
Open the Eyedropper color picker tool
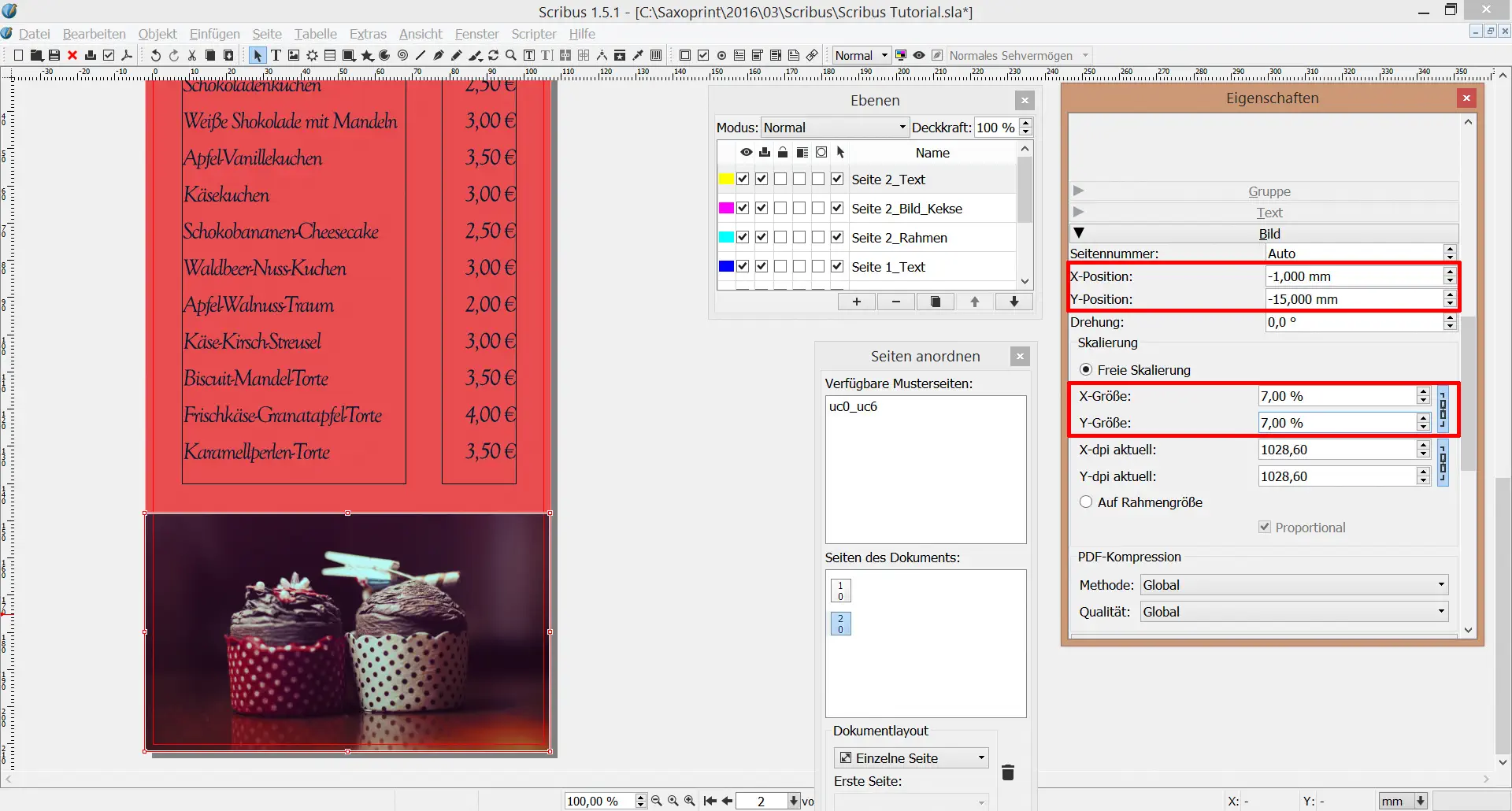point(638,55)
